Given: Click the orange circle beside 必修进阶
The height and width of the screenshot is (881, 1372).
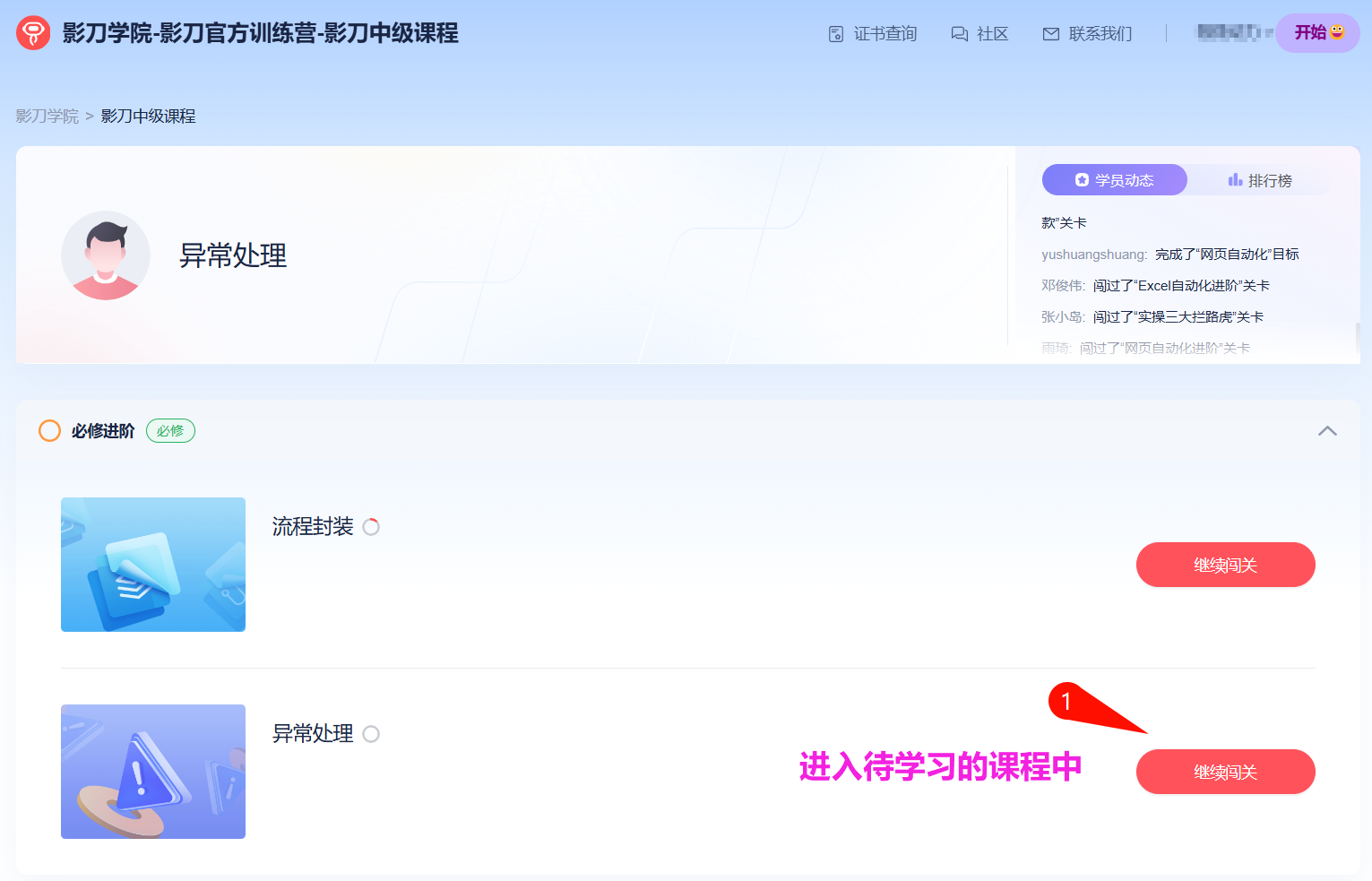Looking at the screenshot, I should click(x=50, y=431).
